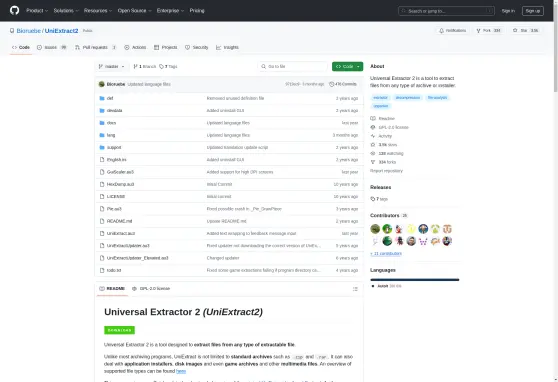
Task: Click the Report repository link
Action: pos(386,171)
